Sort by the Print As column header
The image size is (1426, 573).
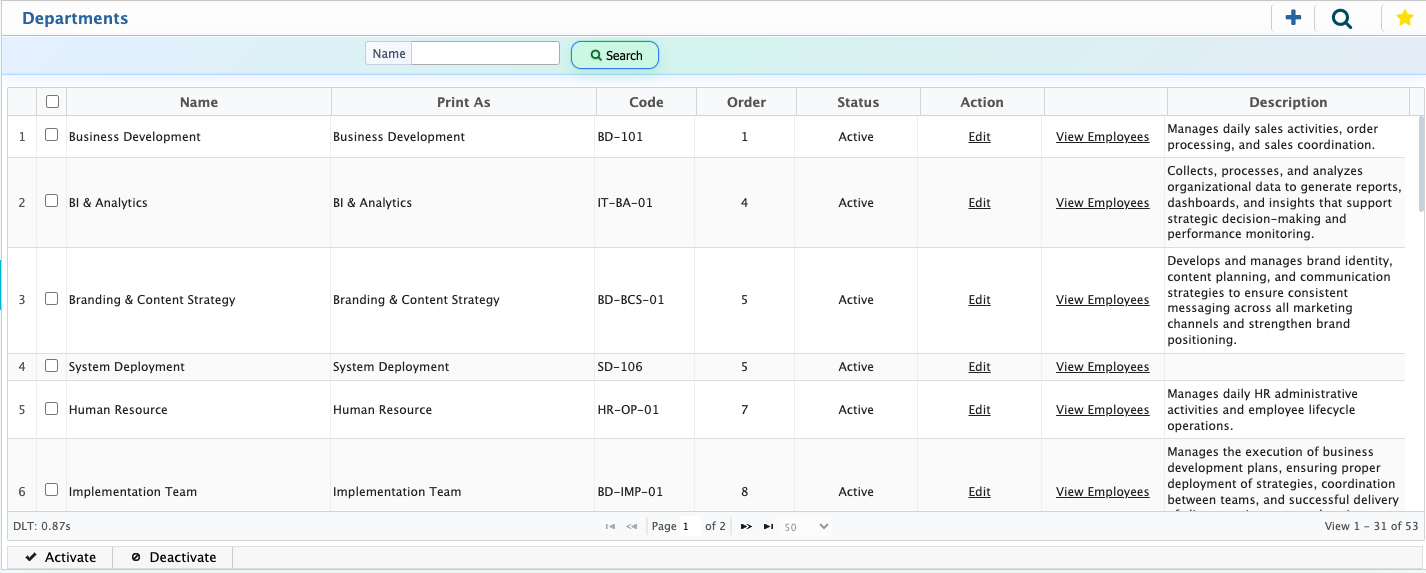coord(464,102)
